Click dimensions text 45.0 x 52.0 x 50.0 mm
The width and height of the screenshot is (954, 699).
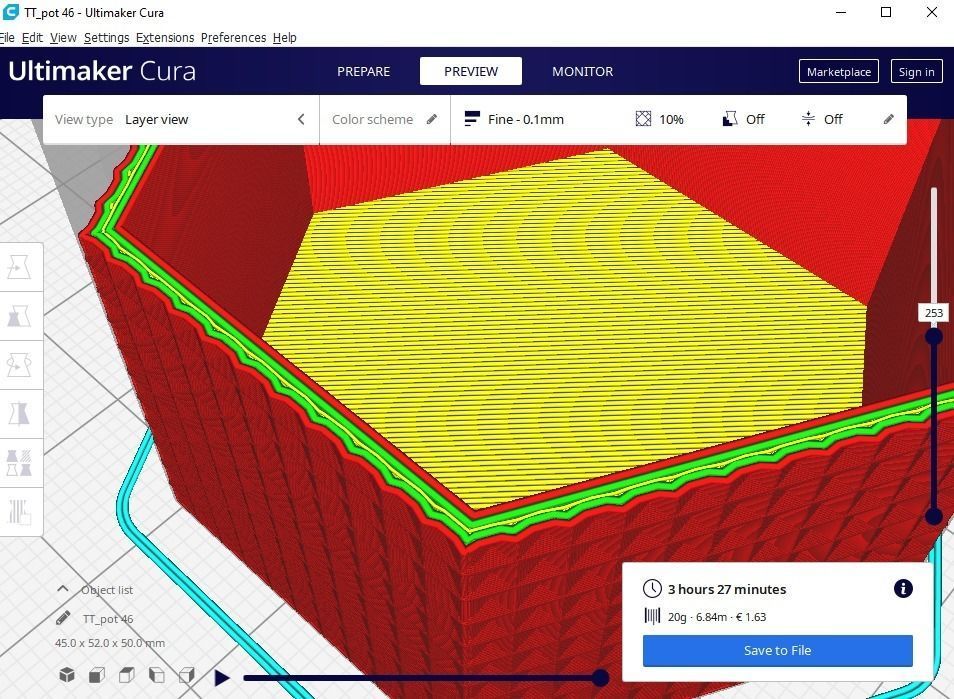(110, 643)
